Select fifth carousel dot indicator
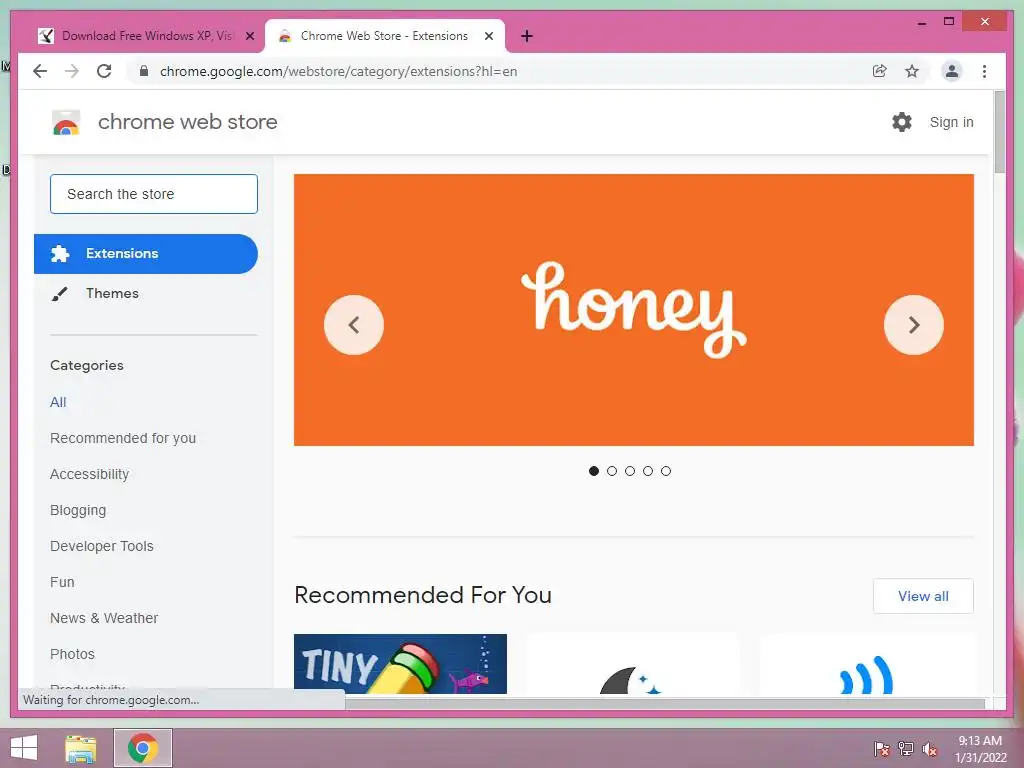This screenshot has width=1024, height=768. coord(665,471)
